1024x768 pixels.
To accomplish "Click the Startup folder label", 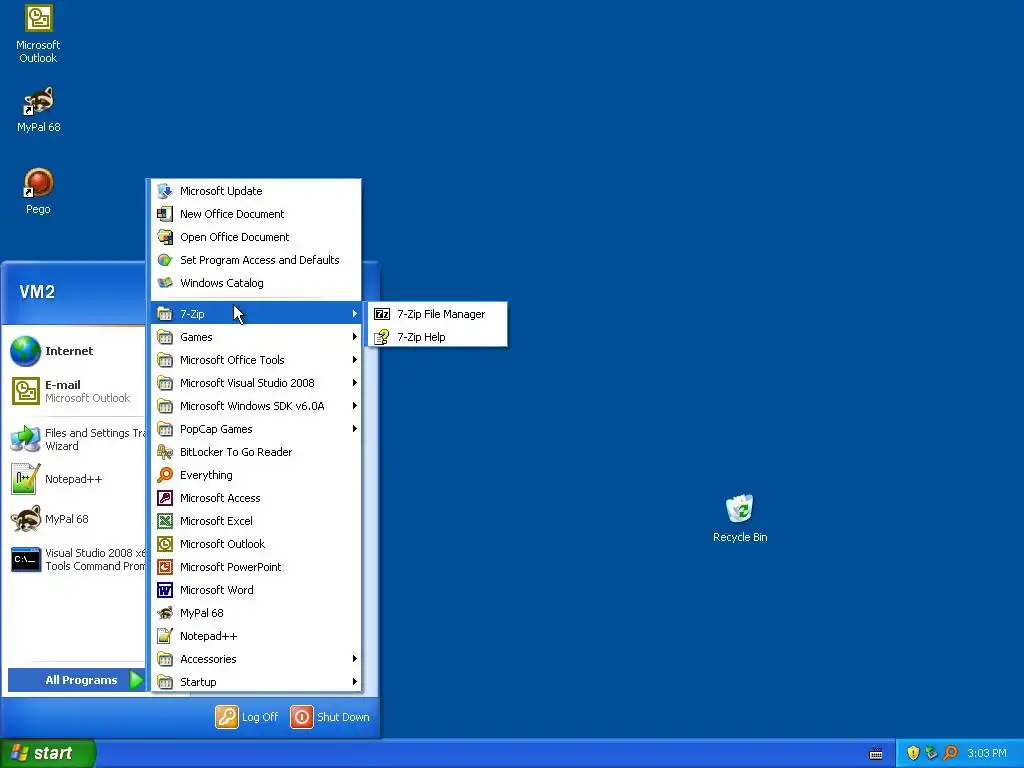I will click(199, 682).
